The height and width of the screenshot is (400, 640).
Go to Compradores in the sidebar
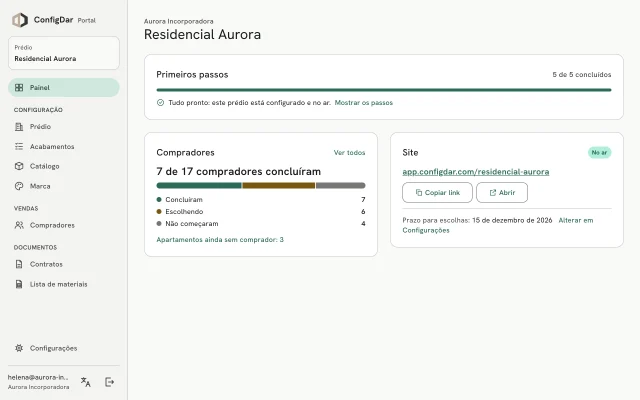64,225
